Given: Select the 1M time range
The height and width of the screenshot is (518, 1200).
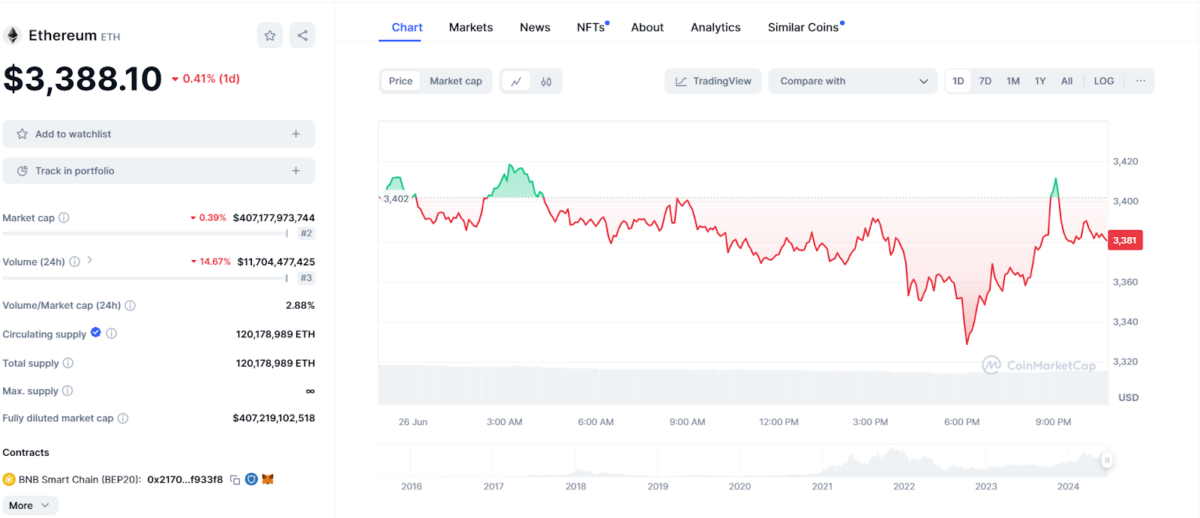Looking at the screenshot, I should tap(1013, 81).
